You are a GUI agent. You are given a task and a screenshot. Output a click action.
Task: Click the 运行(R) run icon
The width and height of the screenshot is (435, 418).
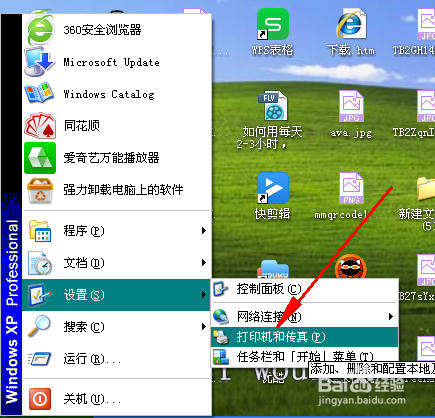click(40, 359)
